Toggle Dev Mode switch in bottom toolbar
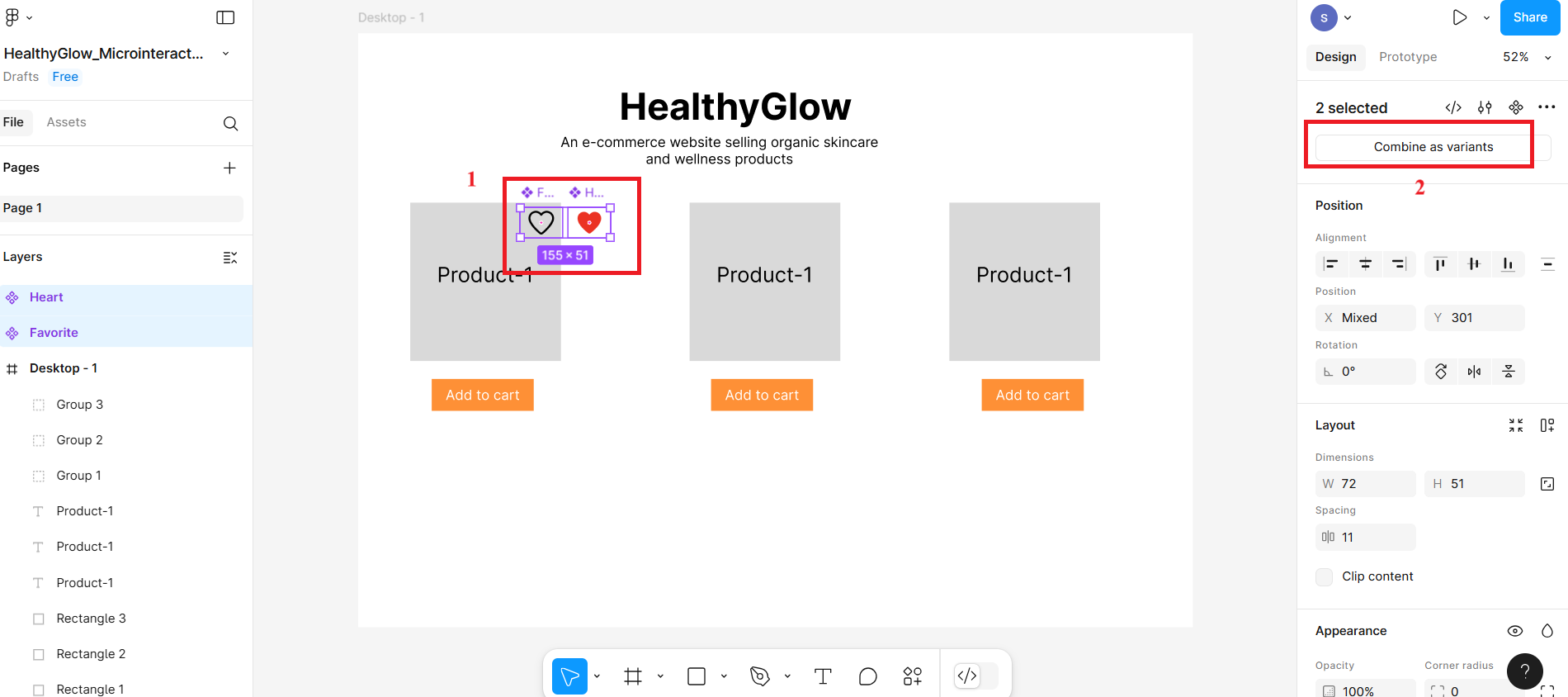This screenshot has height=697, width=1568. click(x=975, y=676)
